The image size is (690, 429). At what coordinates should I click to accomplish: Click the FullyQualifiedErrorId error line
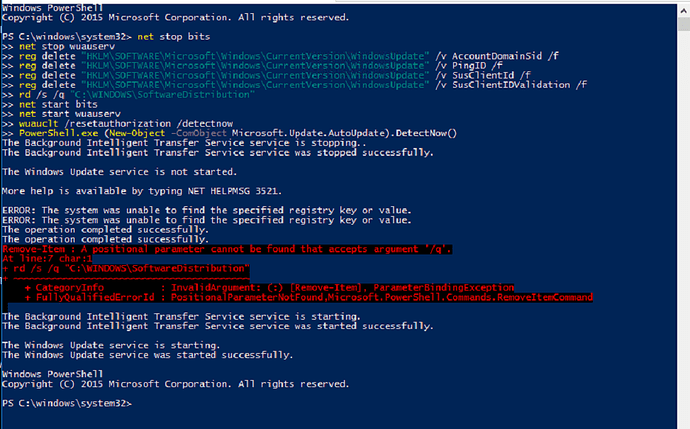[308, 297]
